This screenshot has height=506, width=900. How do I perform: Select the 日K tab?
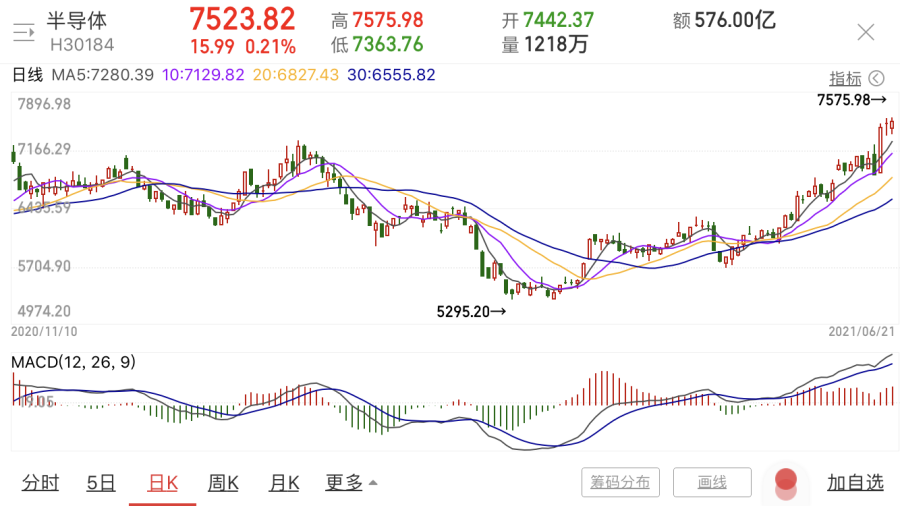[x=162, y=482]
